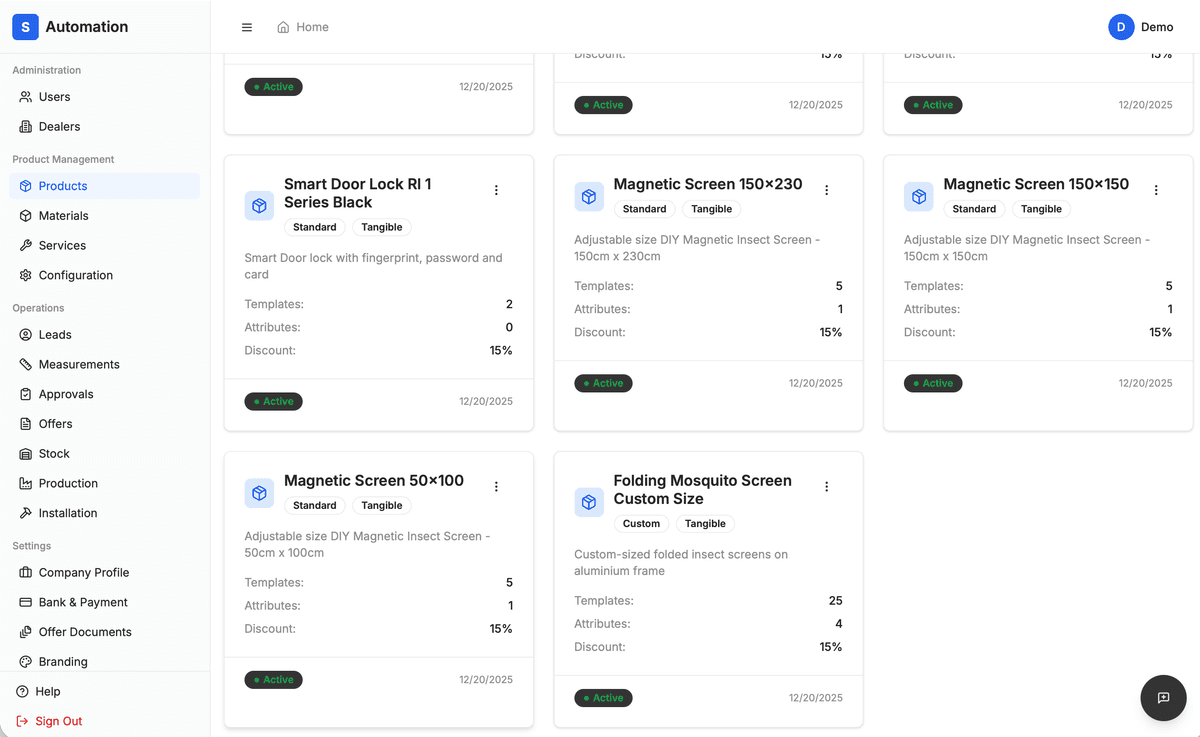This screenshot has width=1200, height=737.
Task: Click the Magnetic Screen 150×150 cube icon
Action: click(918, 197)
